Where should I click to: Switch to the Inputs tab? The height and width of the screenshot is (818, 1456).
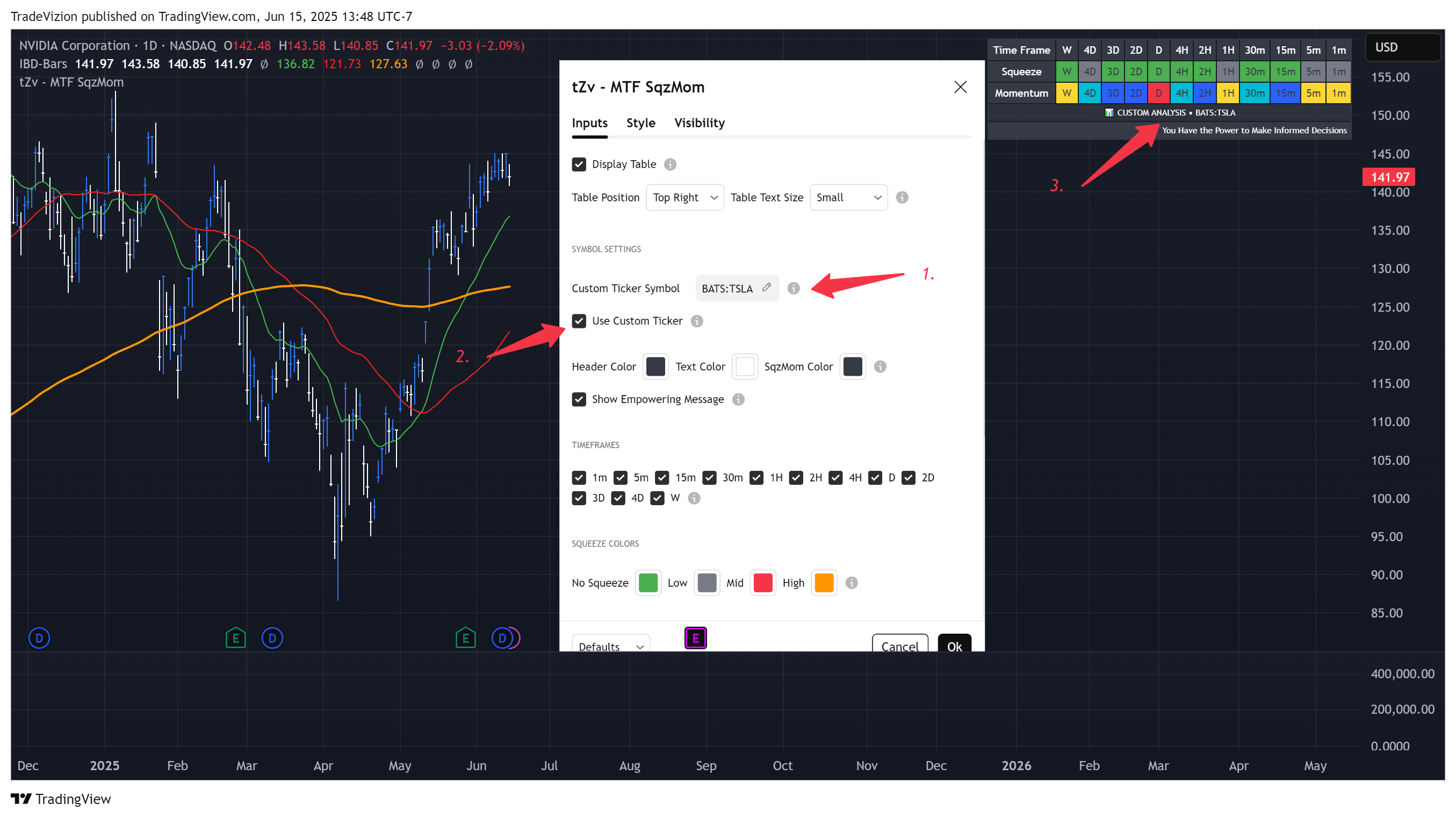click(x=589, y=123)
